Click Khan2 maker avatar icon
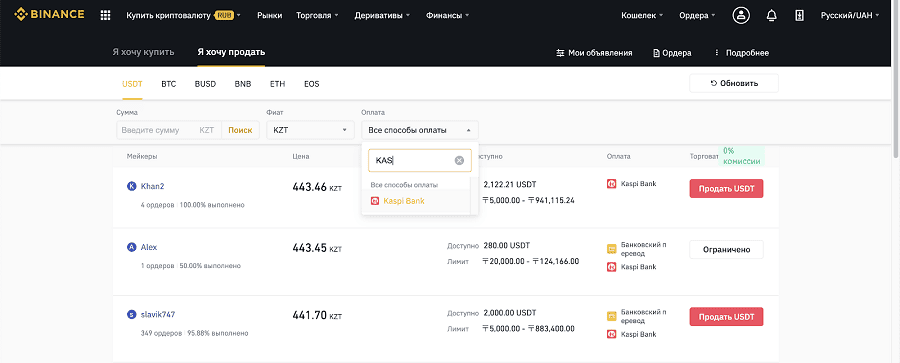The width and height of the screenshot is (900, 363). [131, 186]
